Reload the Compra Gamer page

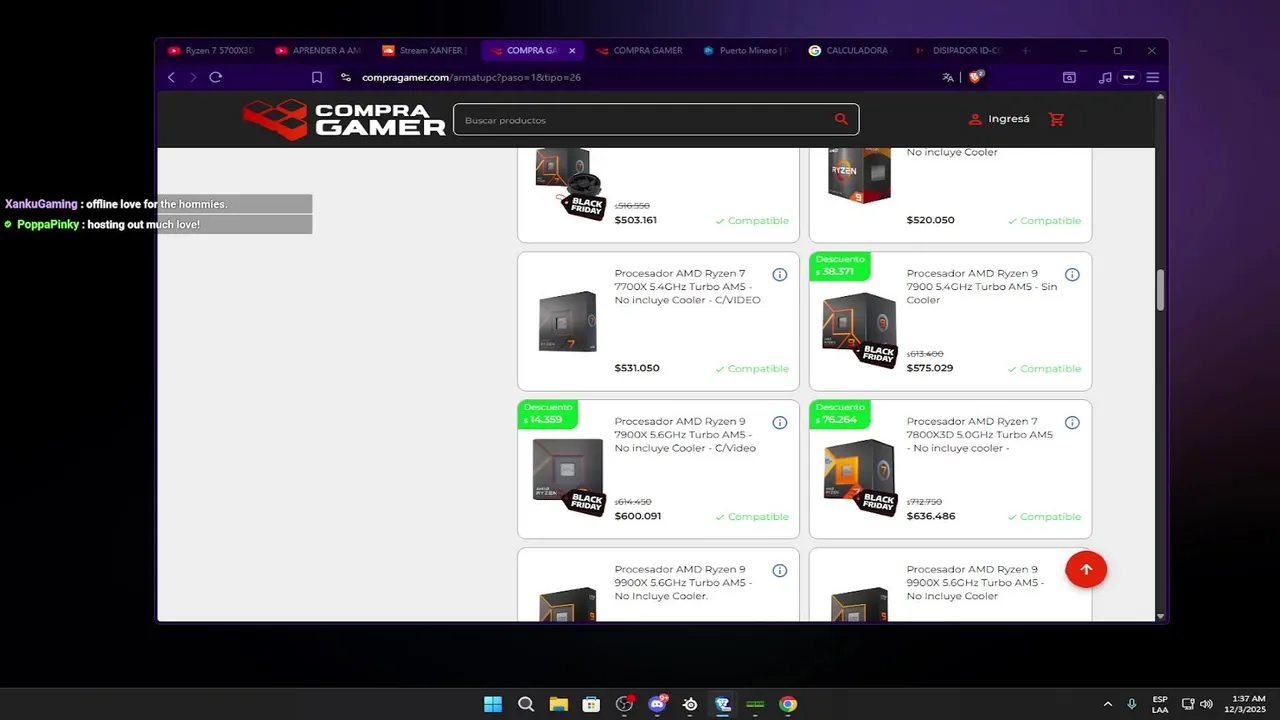click(x=215, y=77)
